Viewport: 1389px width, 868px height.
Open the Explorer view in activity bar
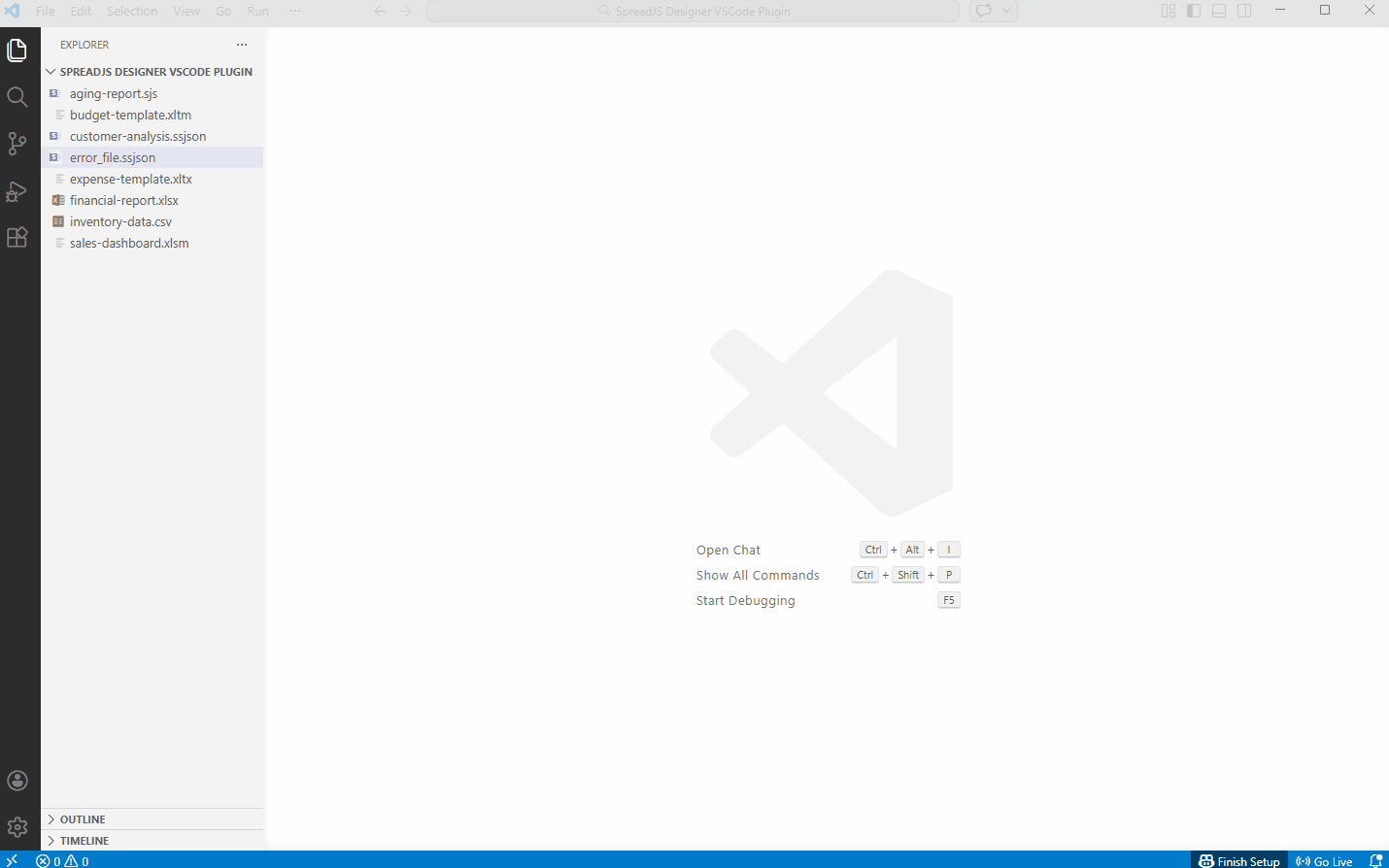click(17, 50)
